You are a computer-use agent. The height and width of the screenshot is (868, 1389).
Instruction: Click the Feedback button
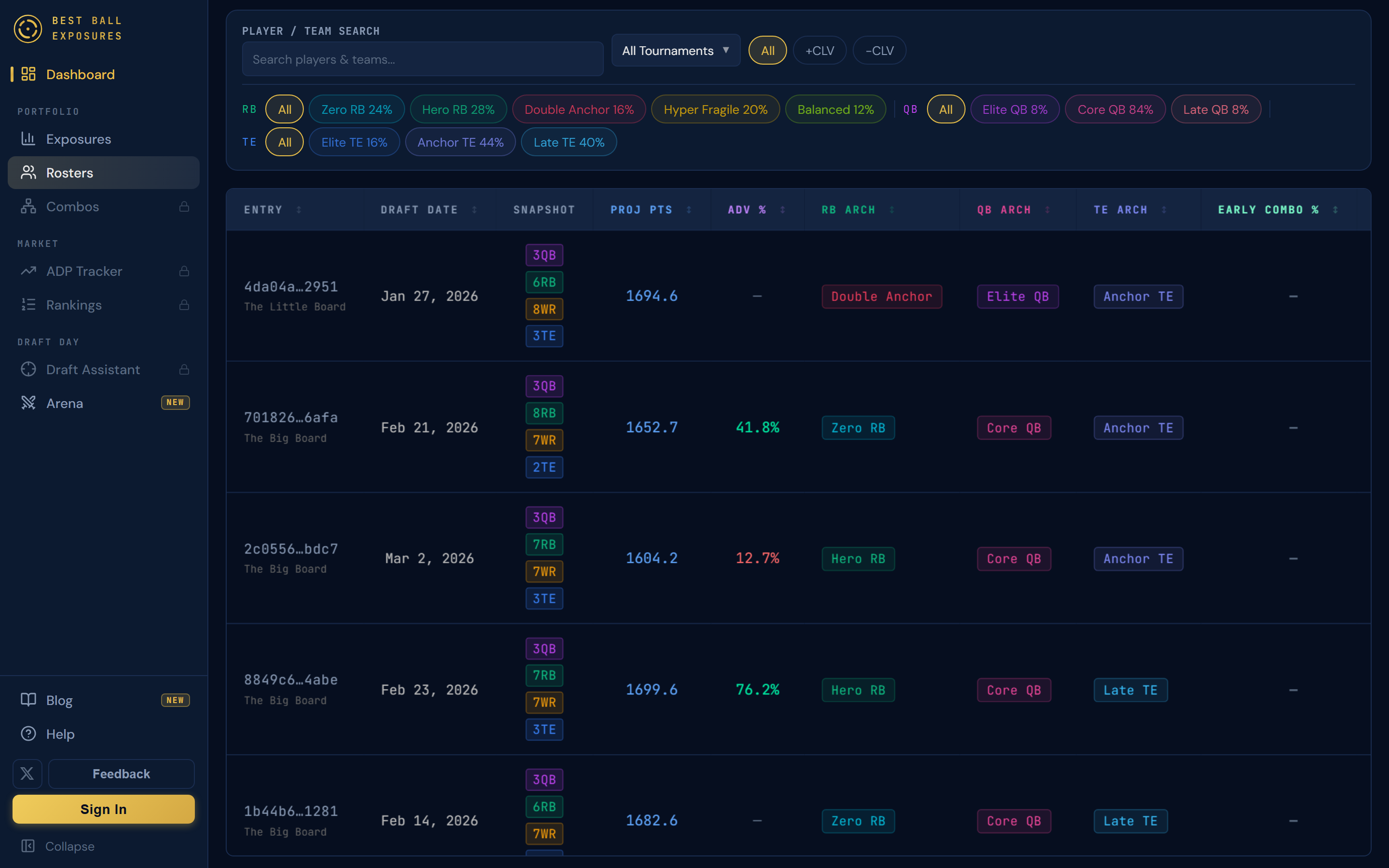(121, 773)
